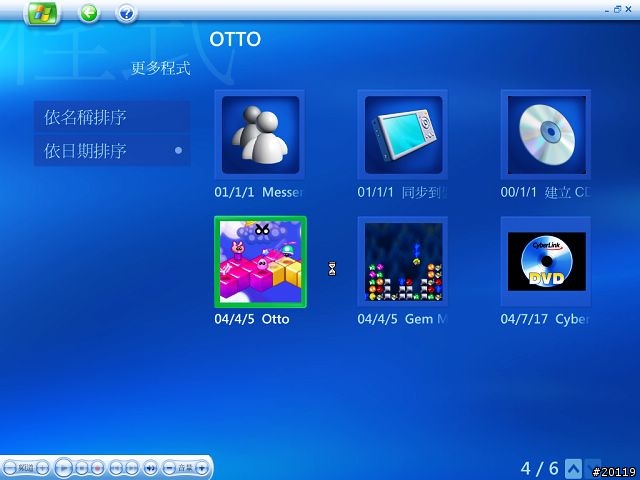Minimize the Media Center window
640x480 pixels.
click(x=607, y=9)
